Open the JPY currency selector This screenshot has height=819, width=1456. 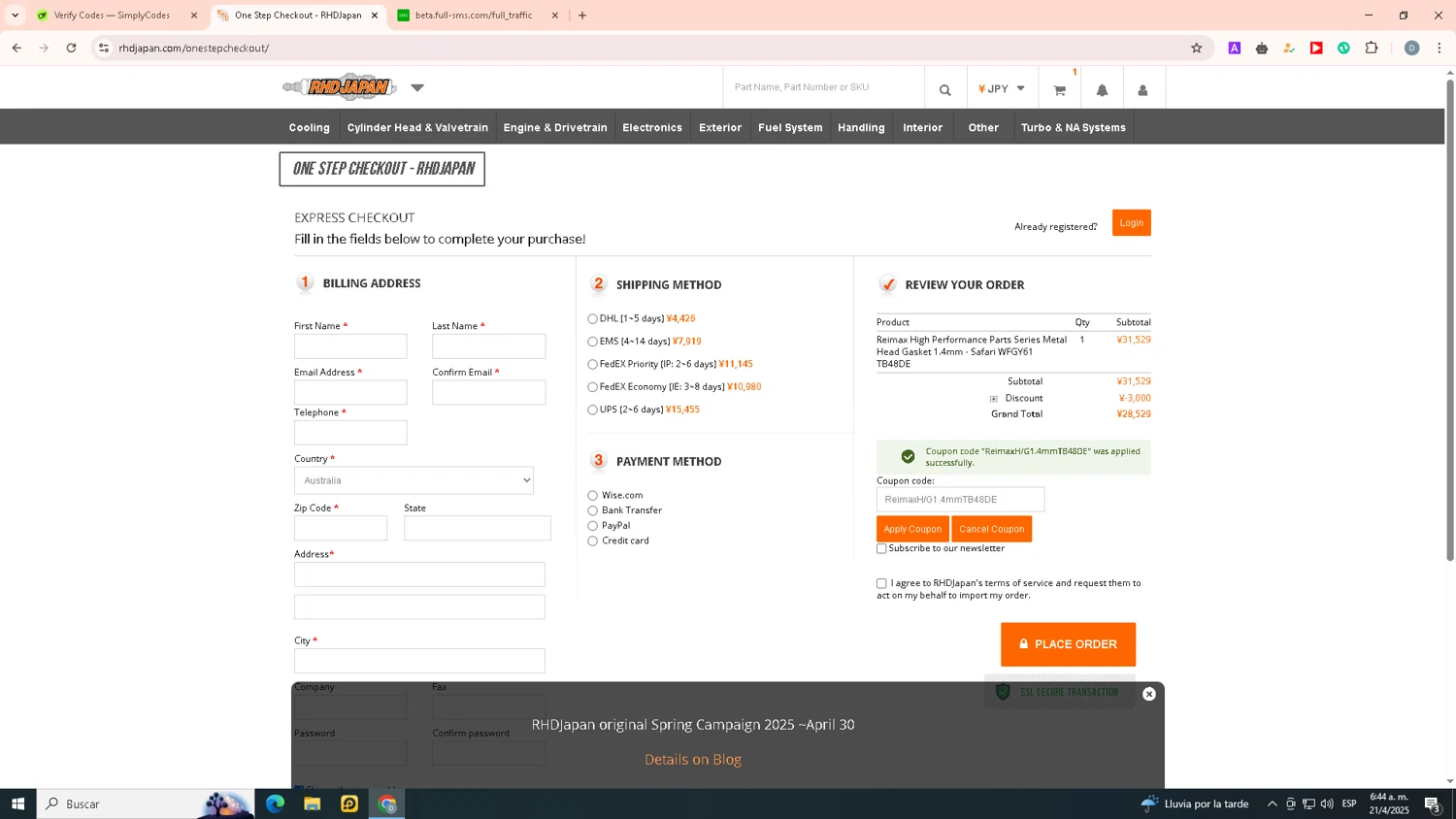[x=1002, y=88]
